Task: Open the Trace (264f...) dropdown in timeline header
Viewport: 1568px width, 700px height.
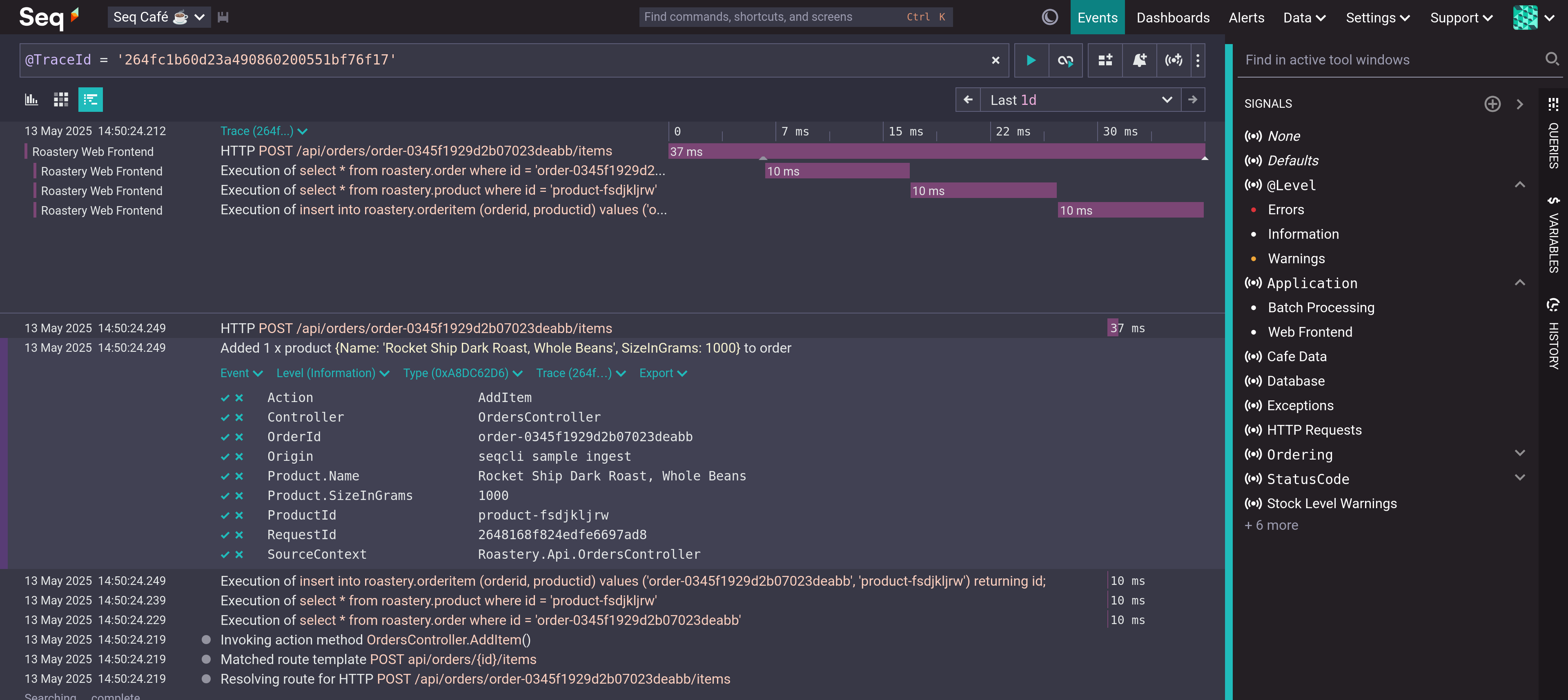Action: 263,131
